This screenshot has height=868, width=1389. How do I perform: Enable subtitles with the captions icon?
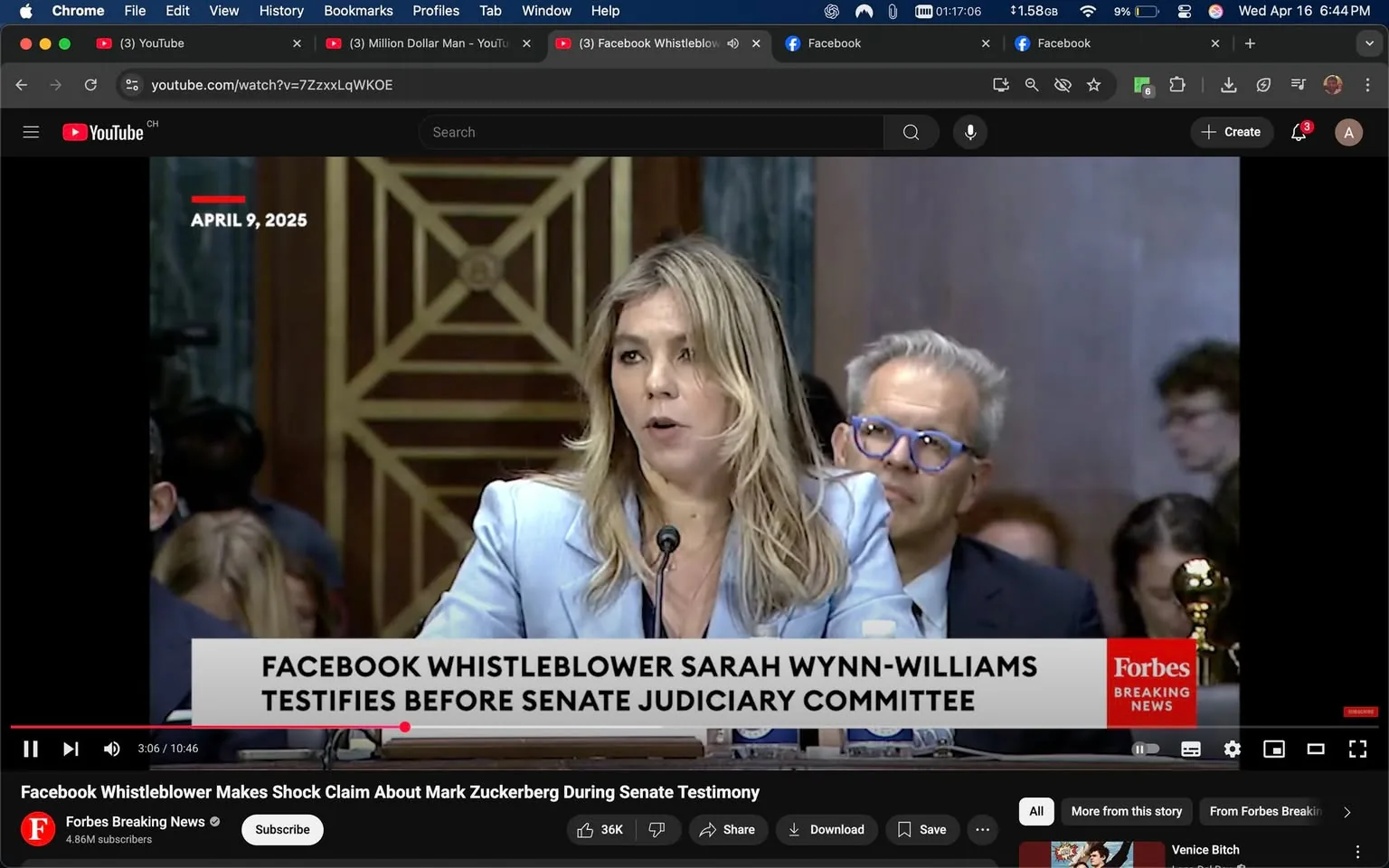coord(1190,749)
